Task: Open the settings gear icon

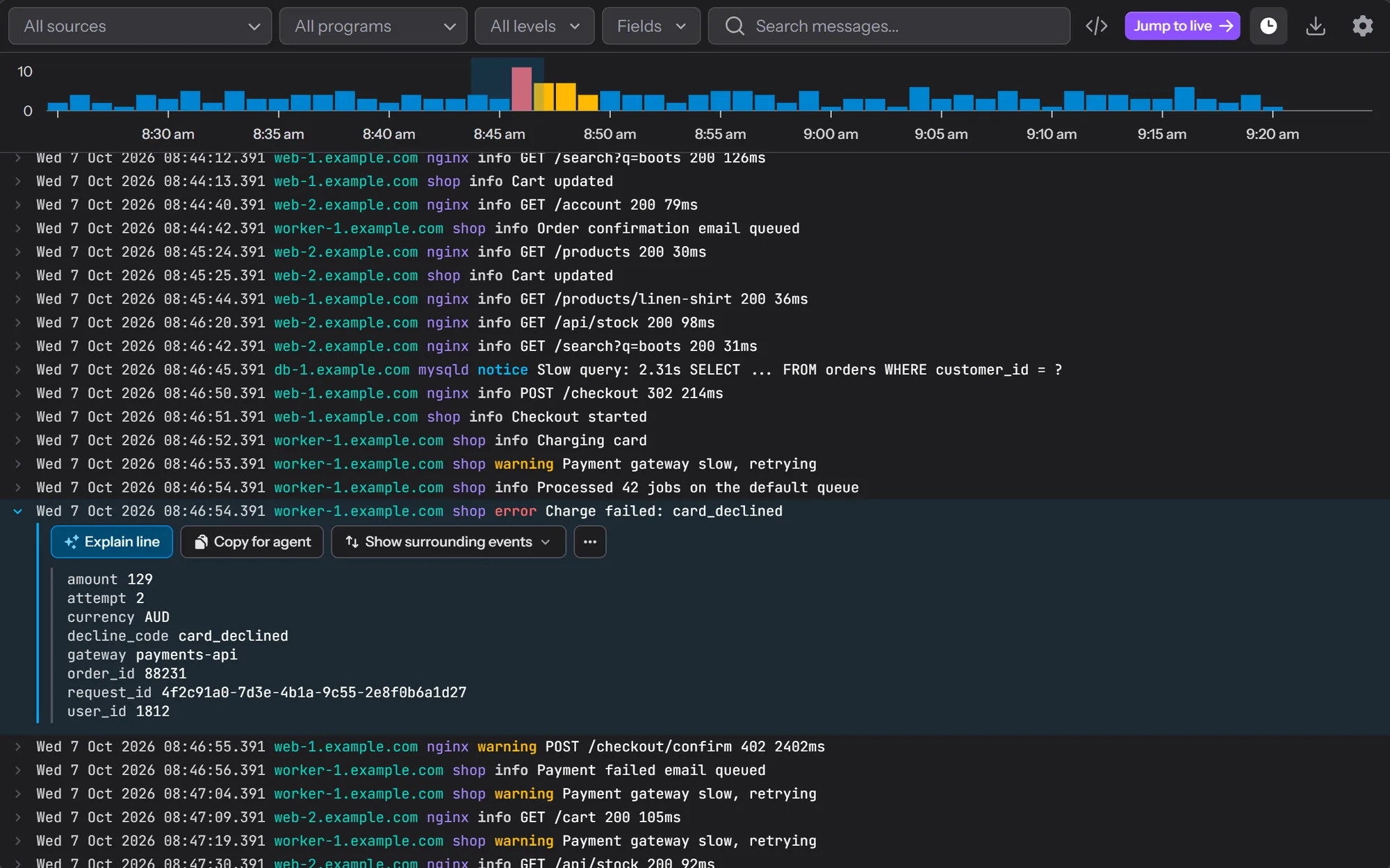Action: pos(1362,26)
